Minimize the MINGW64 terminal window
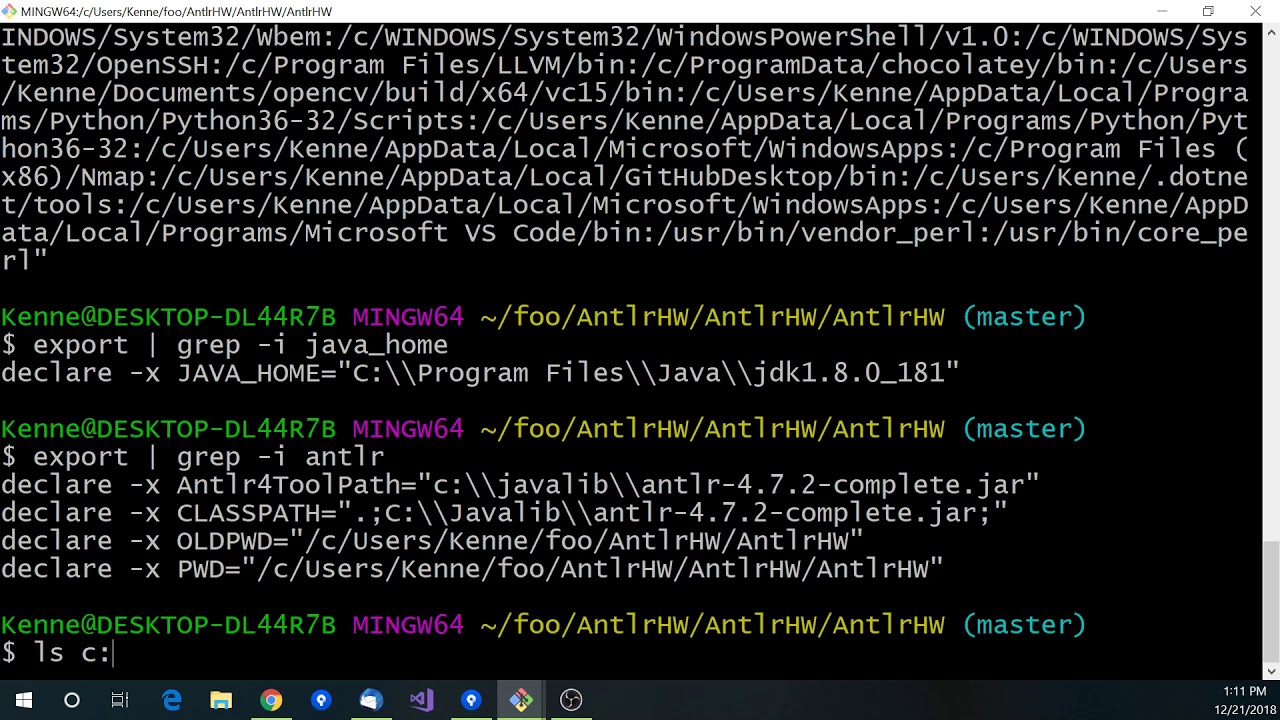This screenshot has height=720, width=1280. coord(1162,11)
